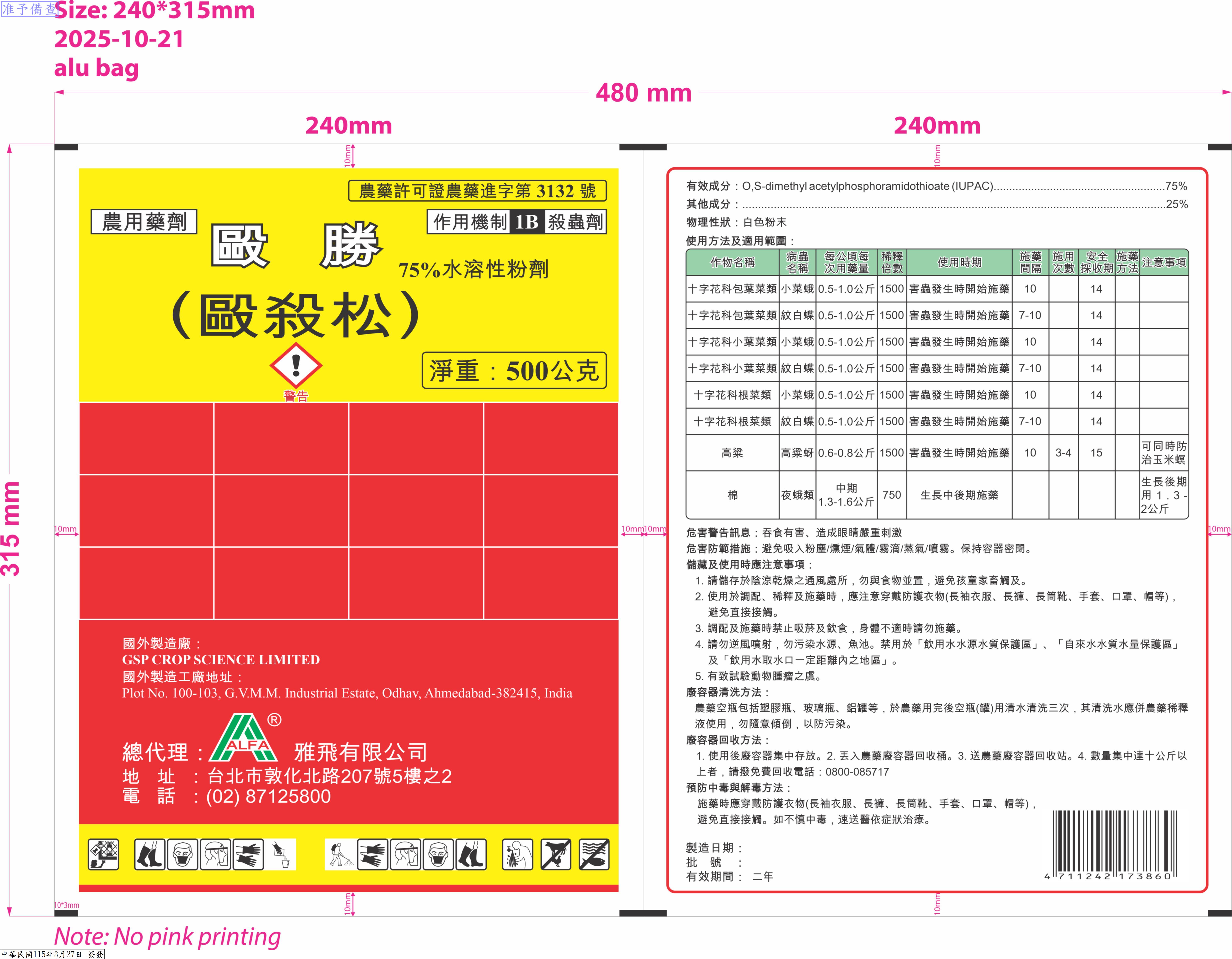
Task: Click the face shield pictogram right of the sprayer pictogram
Action: 406,854
